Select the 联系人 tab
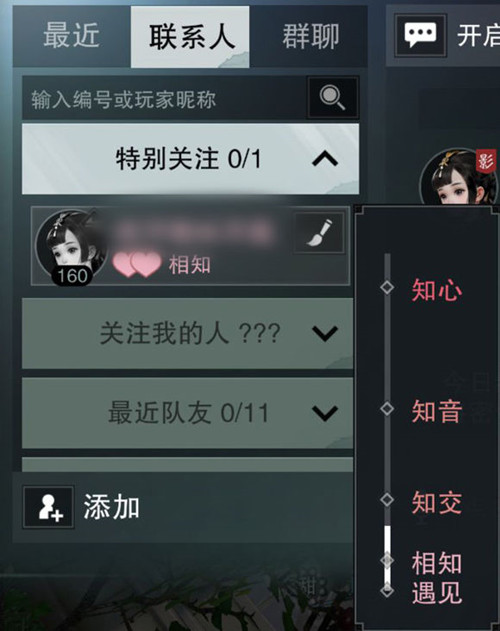500x631 pixels. coord(190,36)
